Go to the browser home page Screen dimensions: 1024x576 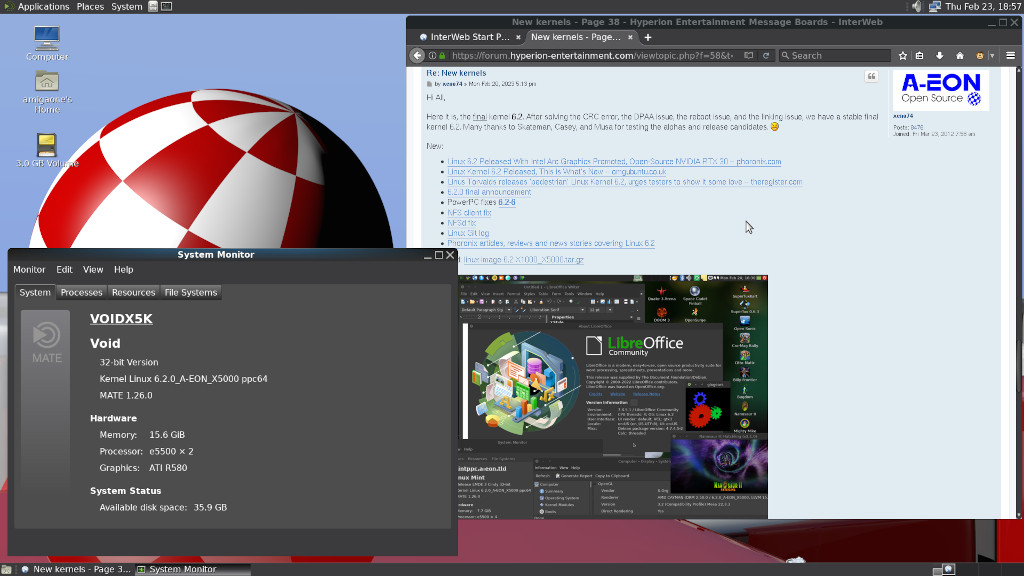coord(959,56)
